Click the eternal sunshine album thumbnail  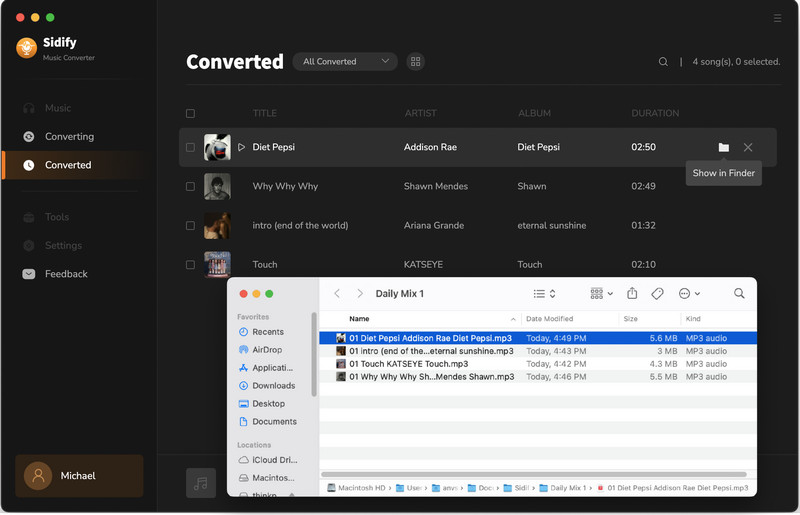click(217, 226)
